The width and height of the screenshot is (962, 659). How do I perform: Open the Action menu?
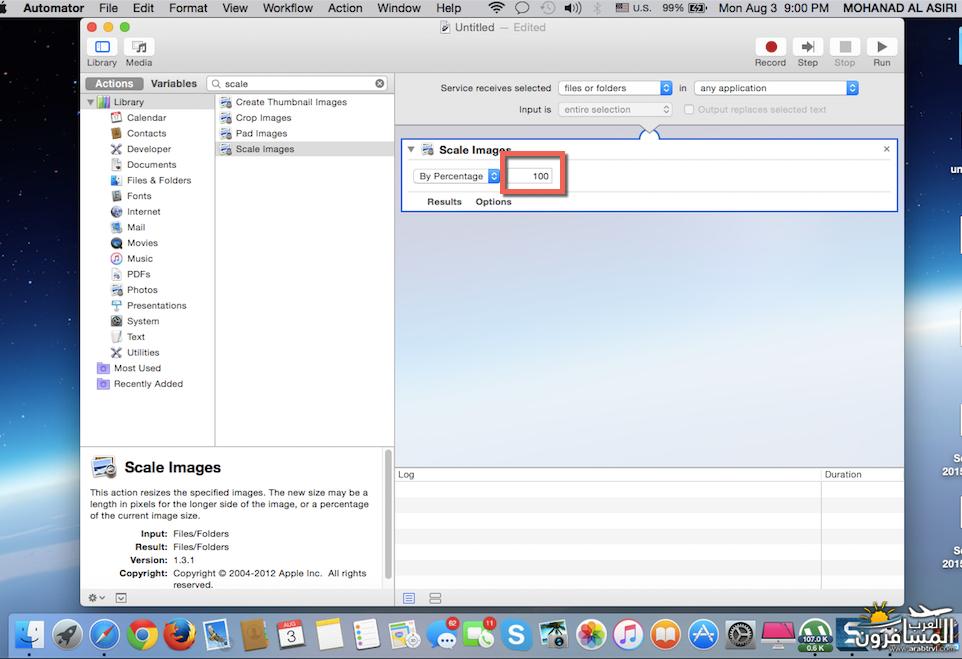click(345, 8)
